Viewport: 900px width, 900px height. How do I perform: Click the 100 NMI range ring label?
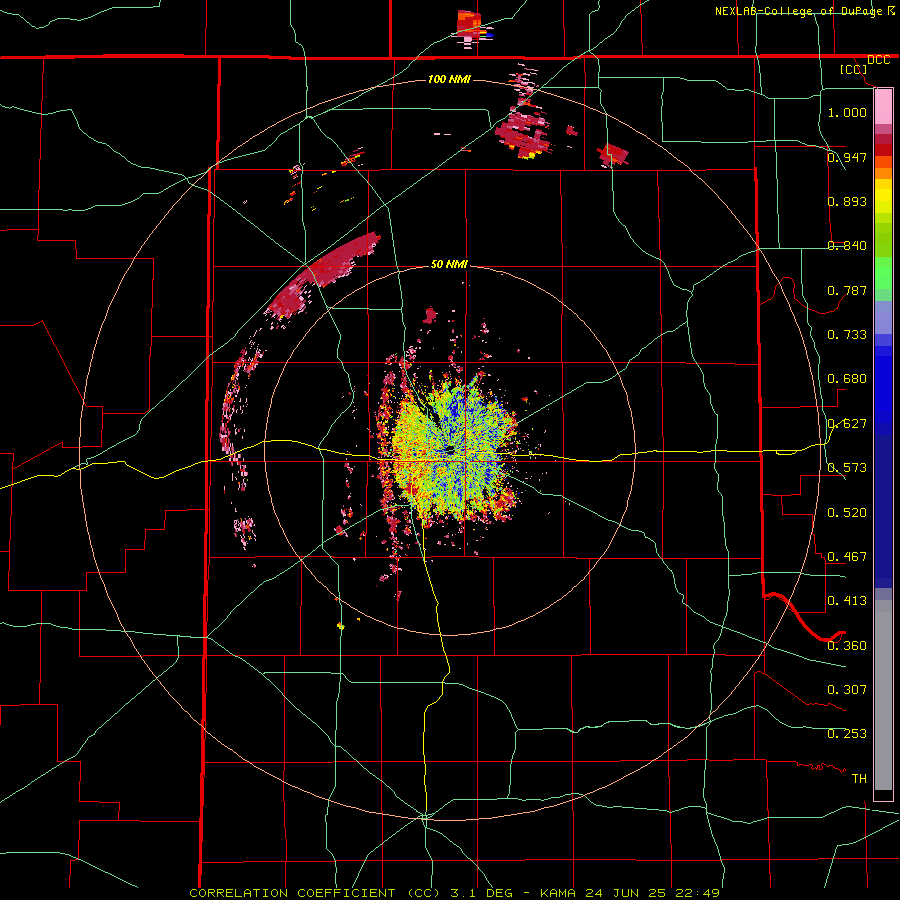[x=449, y=79]
